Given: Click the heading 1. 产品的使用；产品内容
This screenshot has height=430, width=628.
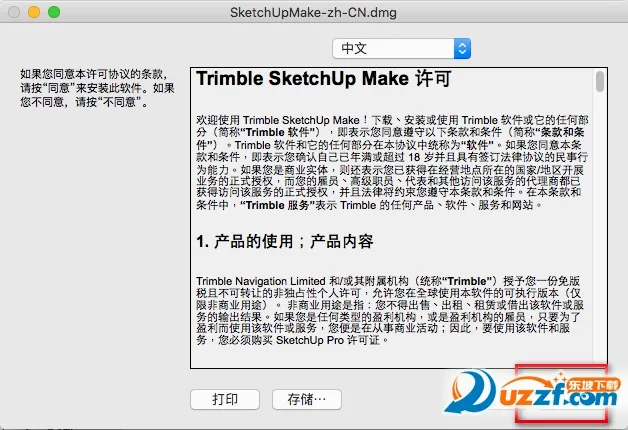Looking at the screenshot, I should point(285,241).
